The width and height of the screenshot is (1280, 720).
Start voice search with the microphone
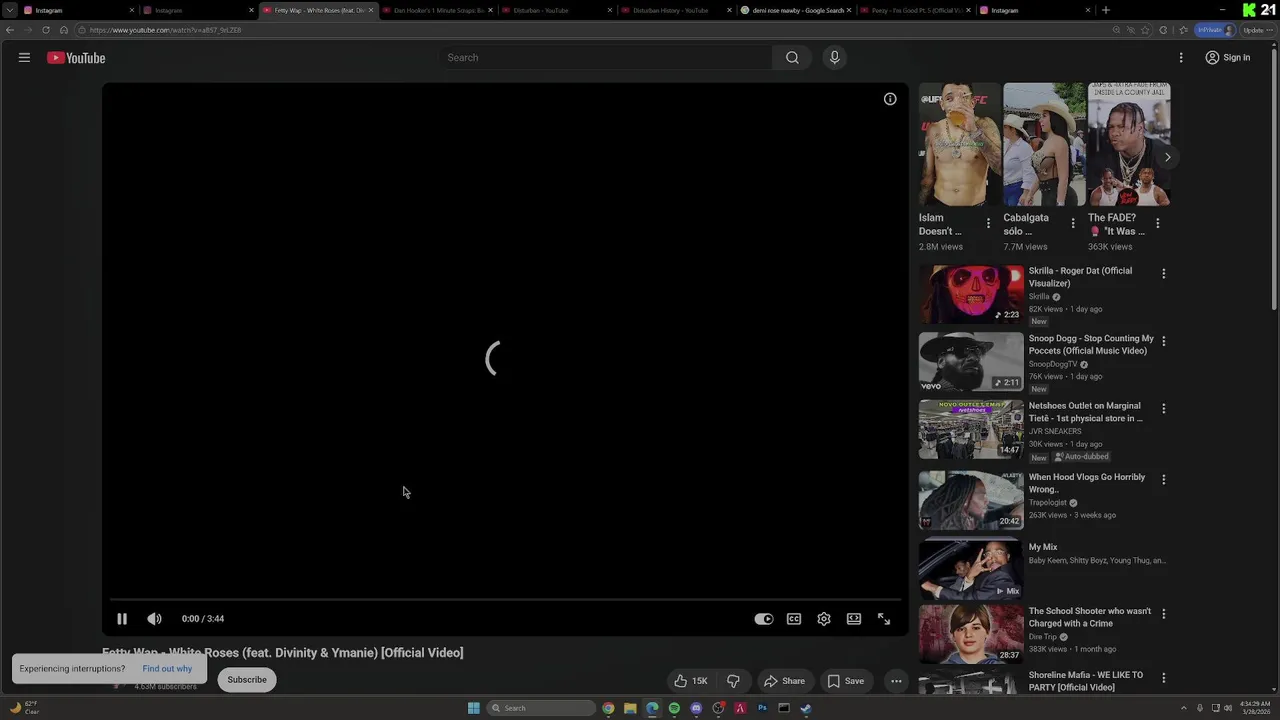tap(835, 58)
